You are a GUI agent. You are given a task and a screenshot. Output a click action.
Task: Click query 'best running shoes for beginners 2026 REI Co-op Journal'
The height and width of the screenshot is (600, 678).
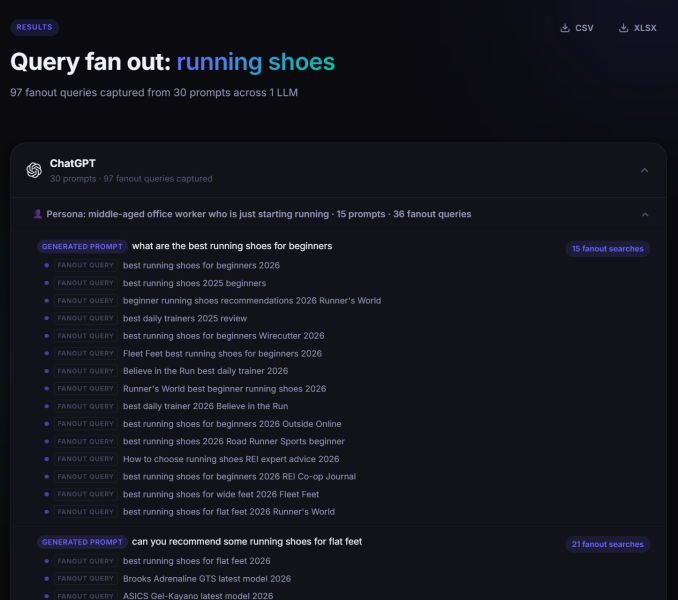pyautogui.click(x=239, y=477)
